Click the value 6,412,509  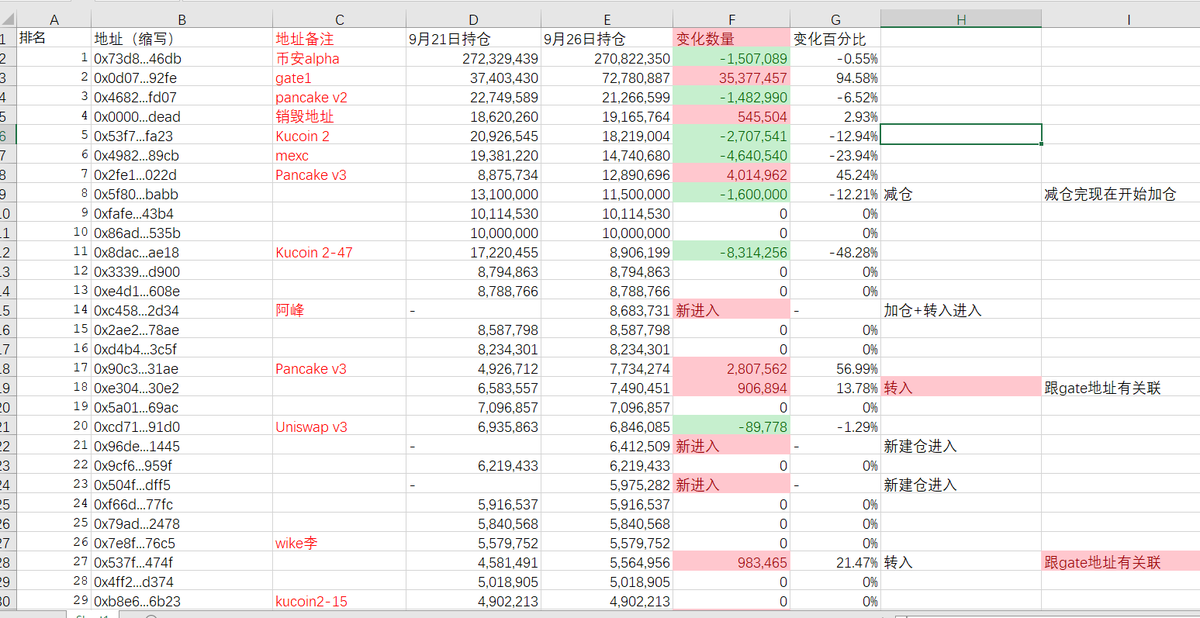coord(607,445)
